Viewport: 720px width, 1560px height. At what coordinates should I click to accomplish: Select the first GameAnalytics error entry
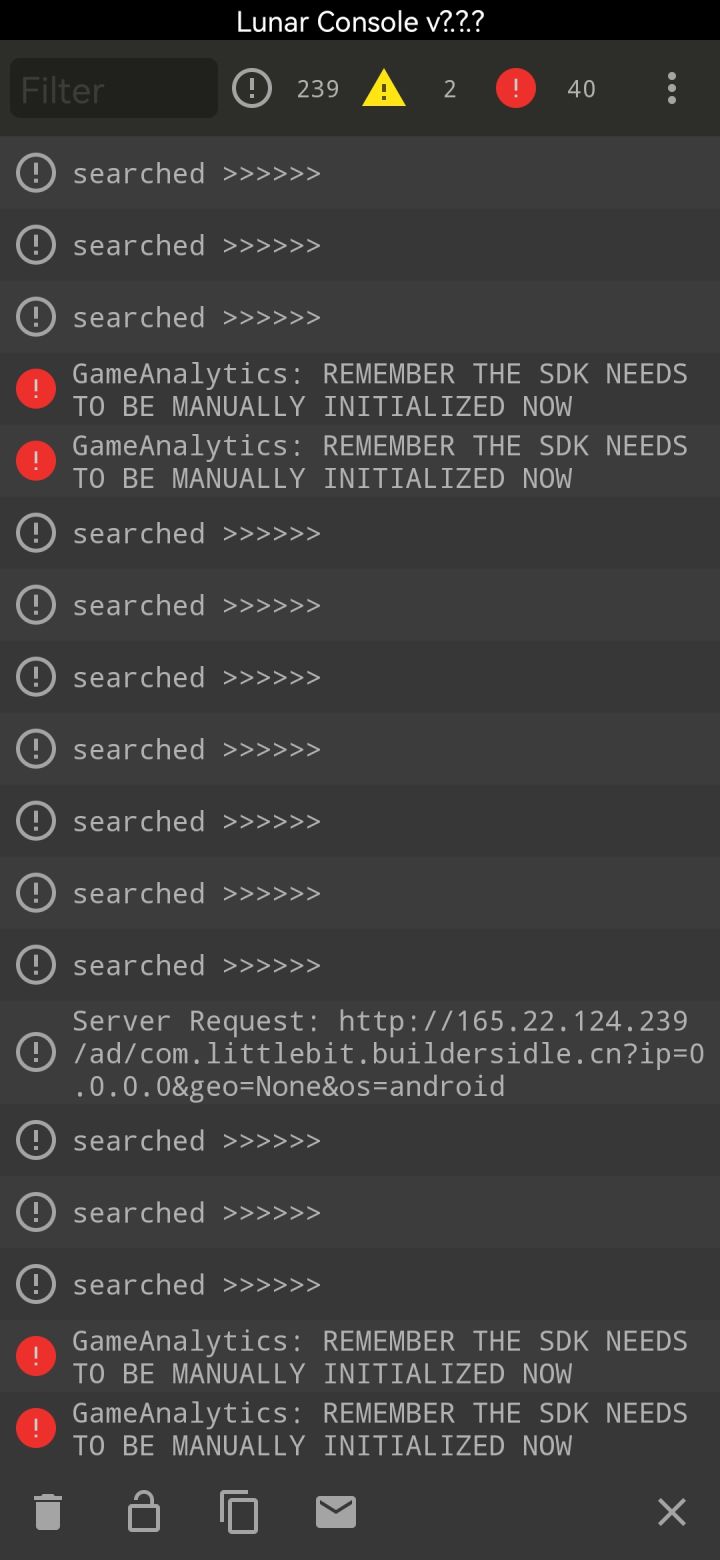(380, 389)
